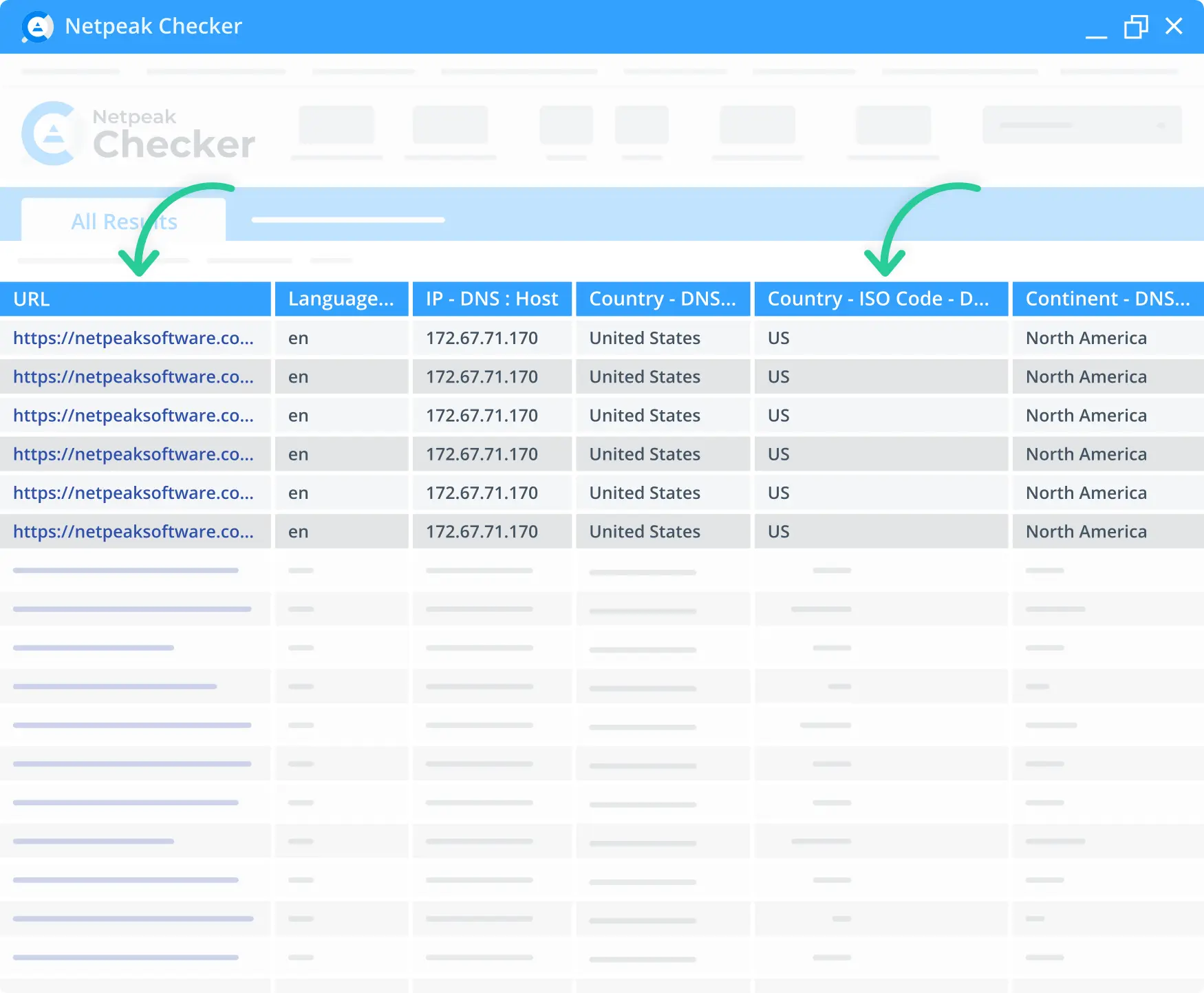Select the first row's 'en' language cell
The width and height of the screenshot is (1204, 993).
click(342, 338)
